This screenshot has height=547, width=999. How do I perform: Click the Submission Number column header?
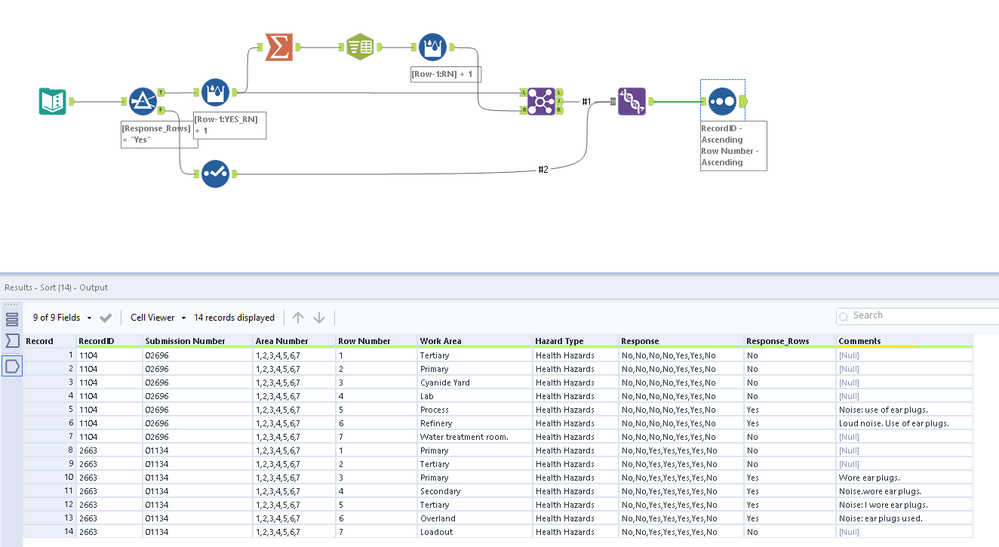point(198,341)
